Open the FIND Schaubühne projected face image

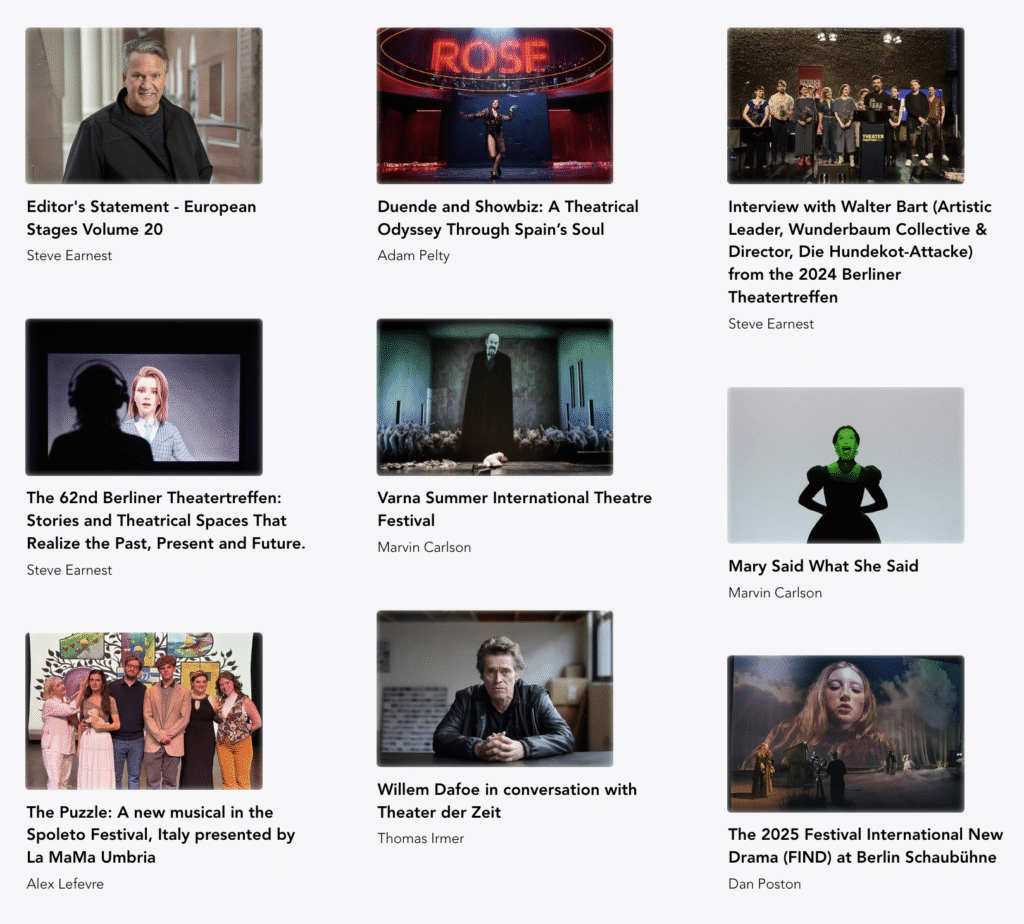tap(846, 733)
